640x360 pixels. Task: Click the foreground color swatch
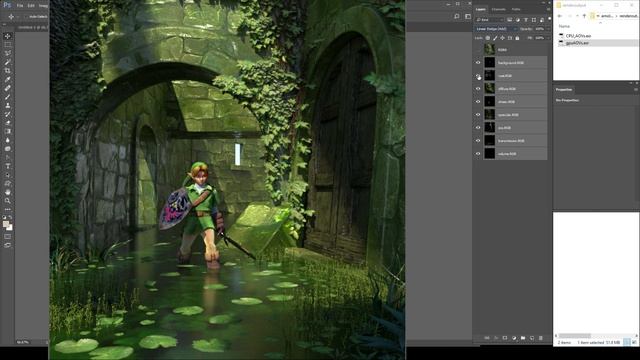click(6, 224)
